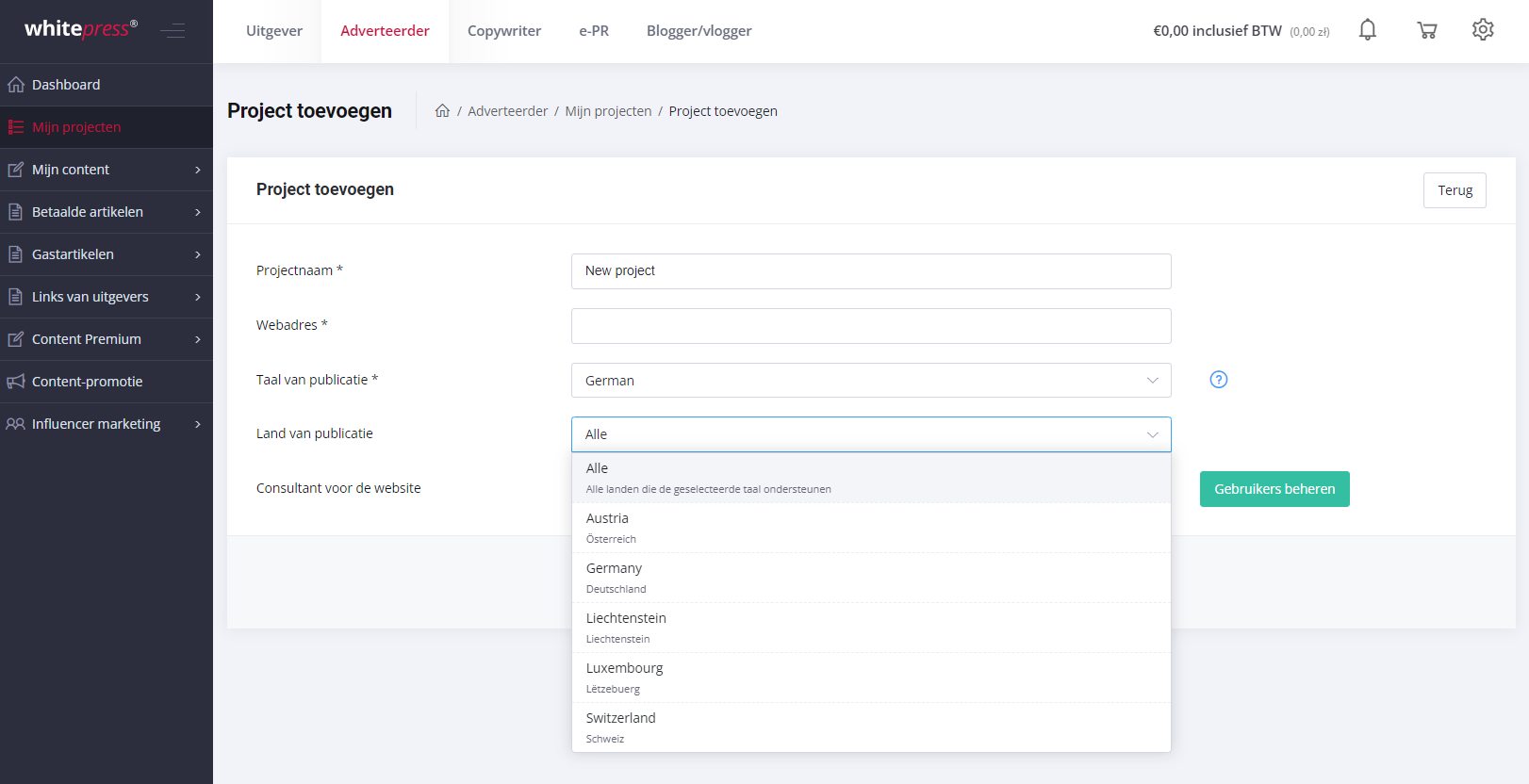This screenshot has height=784, width=1529.
Task: Select Germany from country list
Action: click(871, 578)
